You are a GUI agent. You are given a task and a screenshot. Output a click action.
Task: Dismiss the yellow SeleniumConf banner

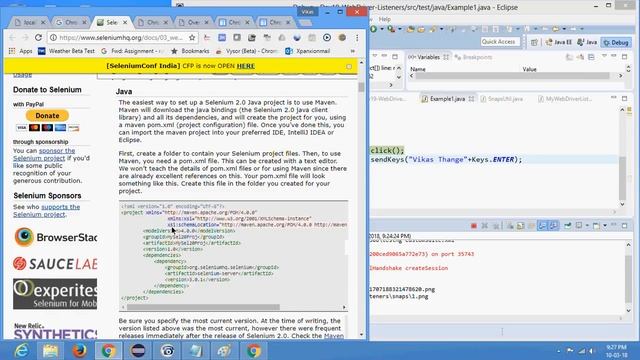pos(349,66)
